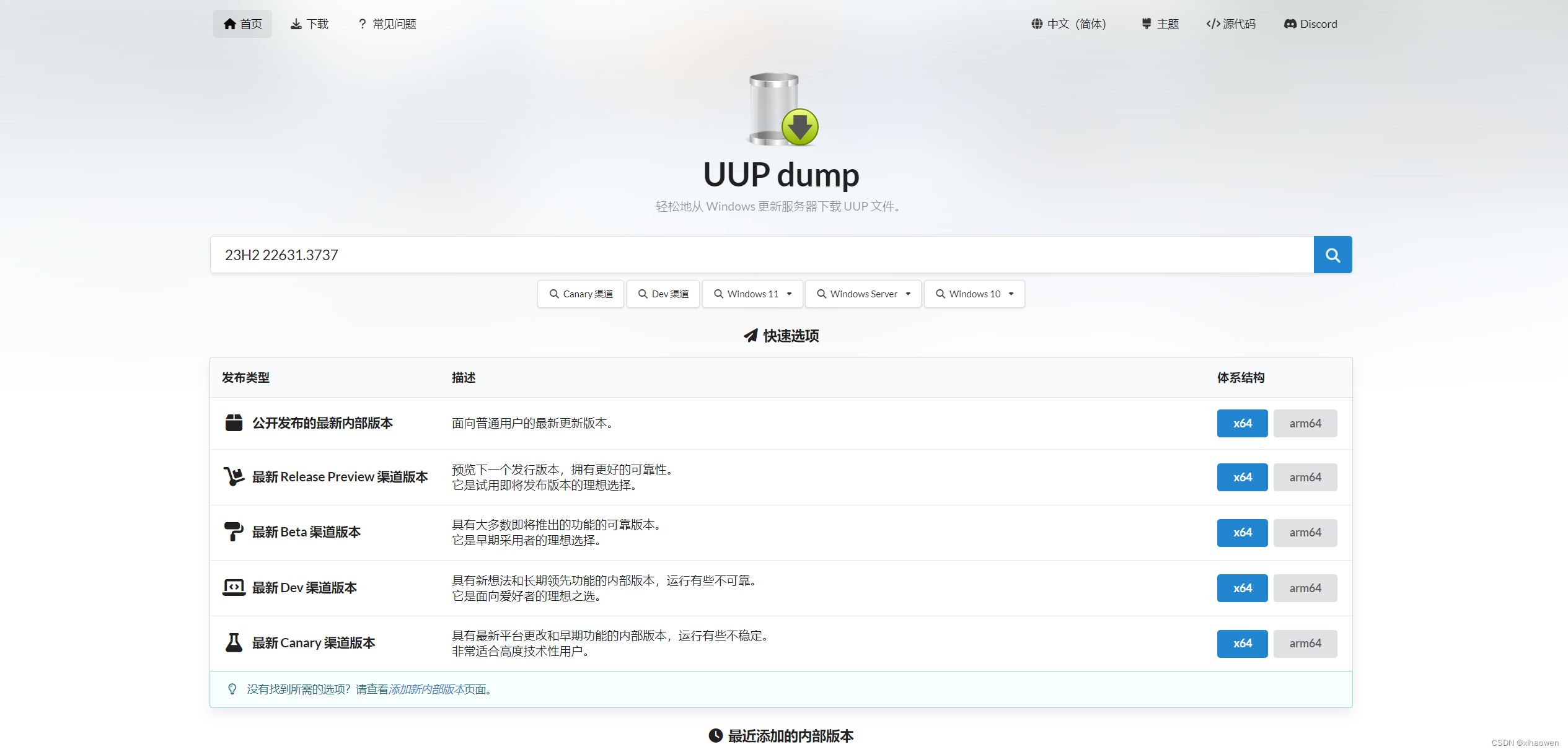Select x64 for Beta channel
1568x752 pixels.
coord(1242,532)
